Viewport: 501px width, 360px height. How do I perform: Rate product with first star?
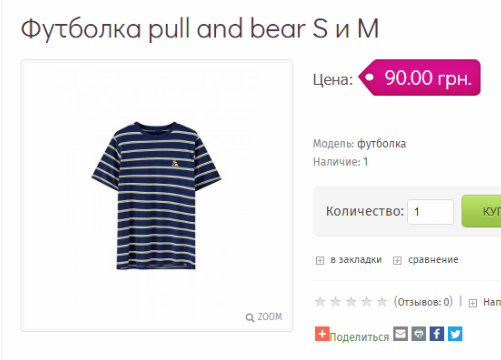click(320, 302)
